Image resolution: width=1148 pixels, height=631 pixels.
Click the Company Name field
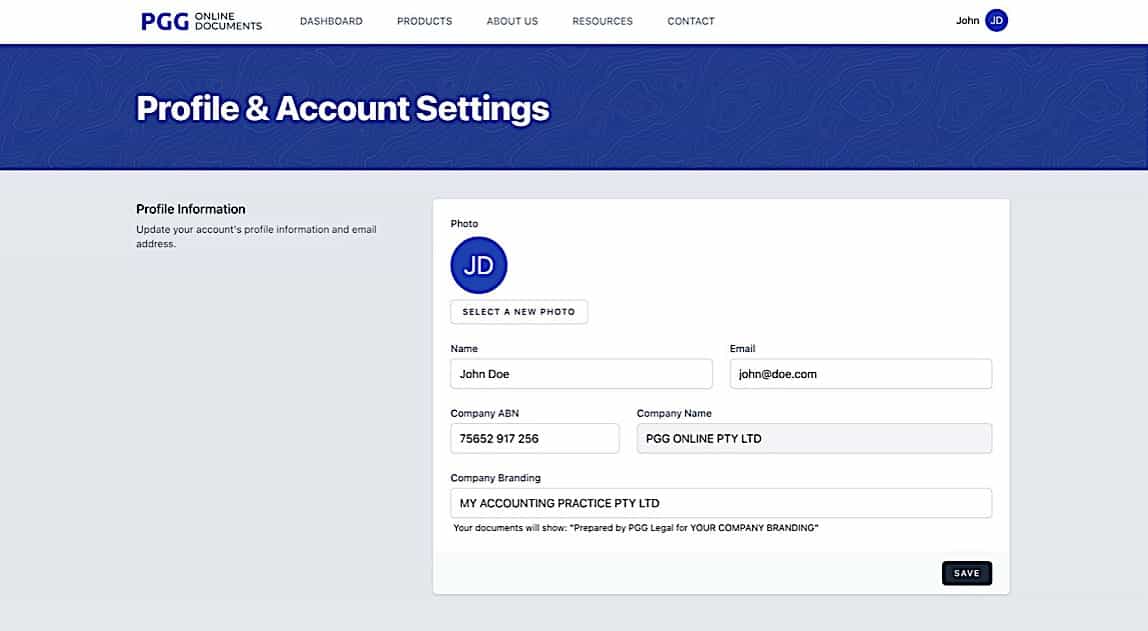[x=814, y=438]
